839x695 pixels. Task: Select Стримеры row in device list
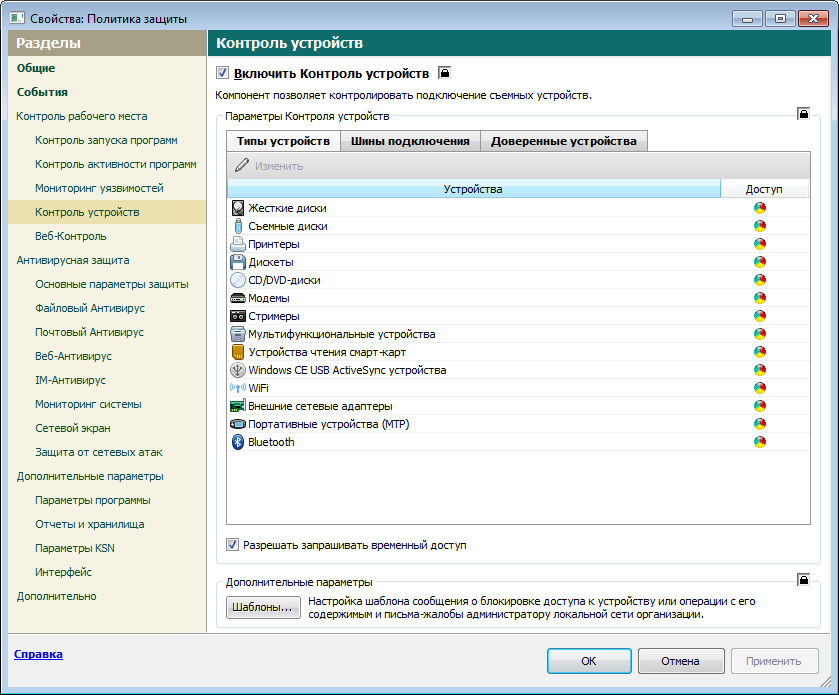[518, 316]
